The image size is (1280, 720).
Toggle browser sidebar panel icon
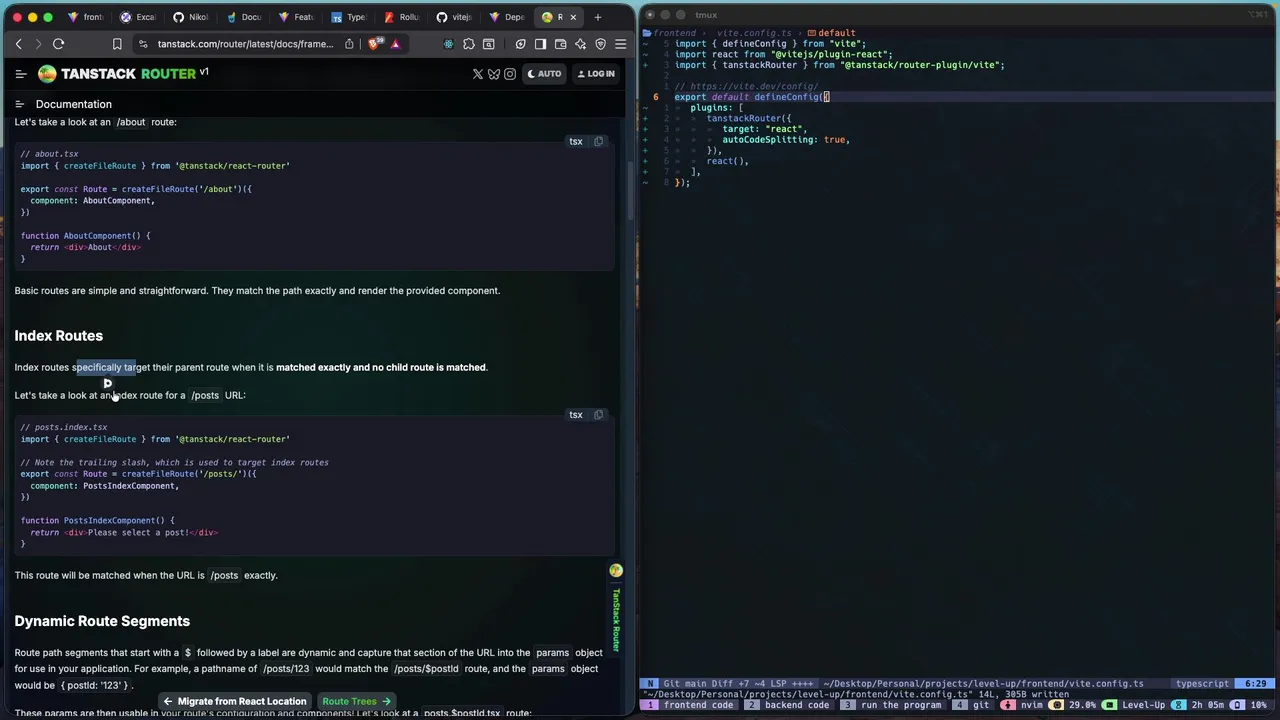point(540,44)
